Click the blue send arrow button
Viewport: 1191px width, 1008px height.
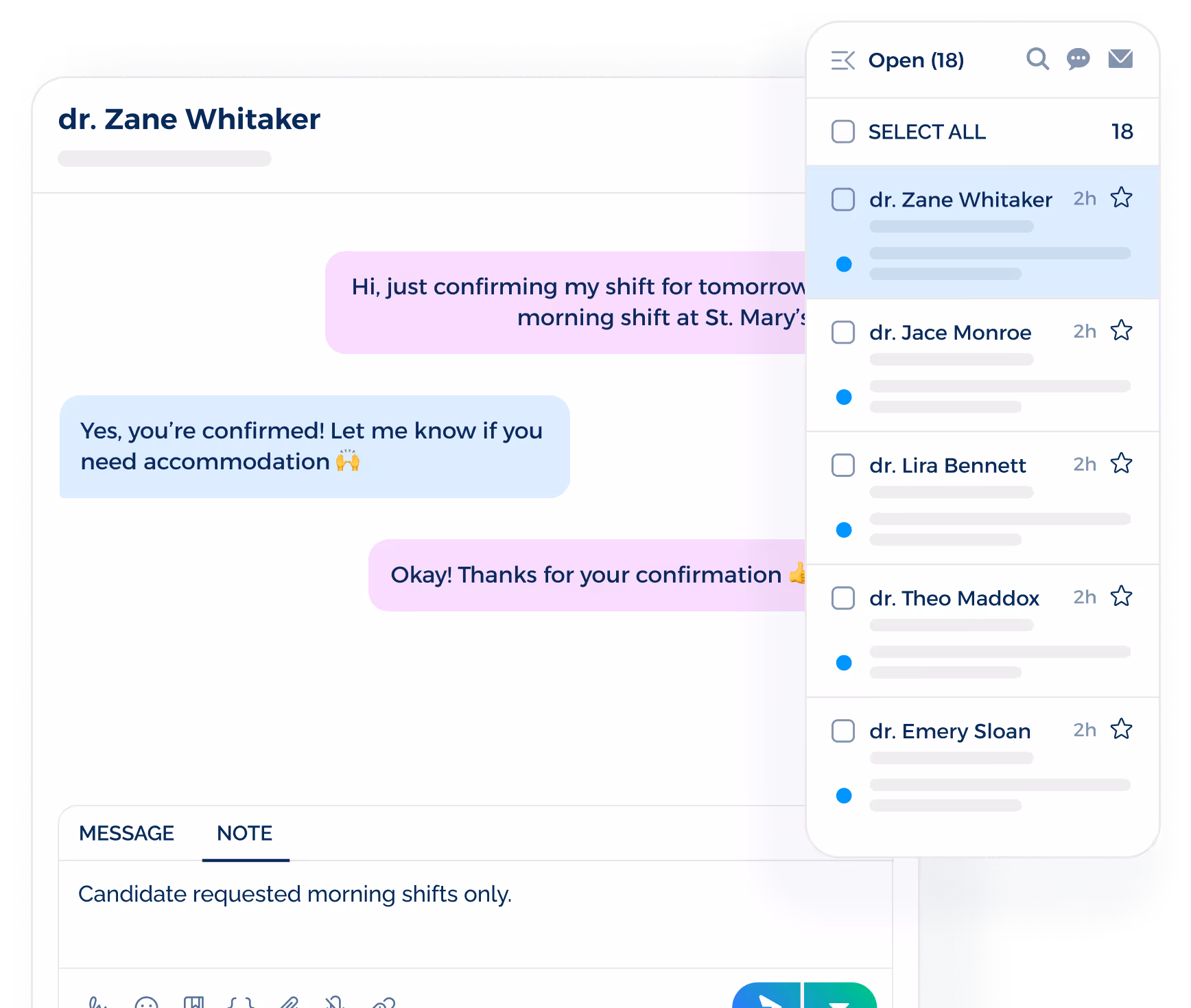pos(767,996)
